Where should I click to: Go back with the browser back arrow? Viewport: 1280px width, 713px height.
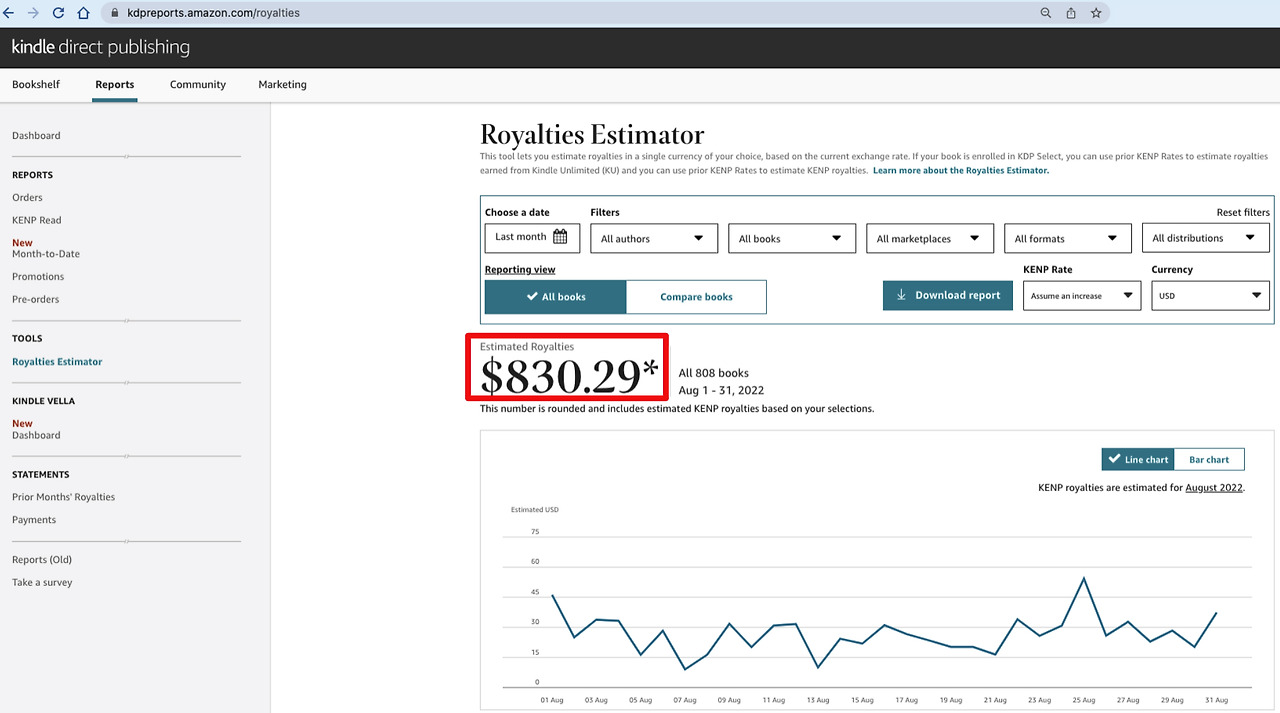(9, 13)
